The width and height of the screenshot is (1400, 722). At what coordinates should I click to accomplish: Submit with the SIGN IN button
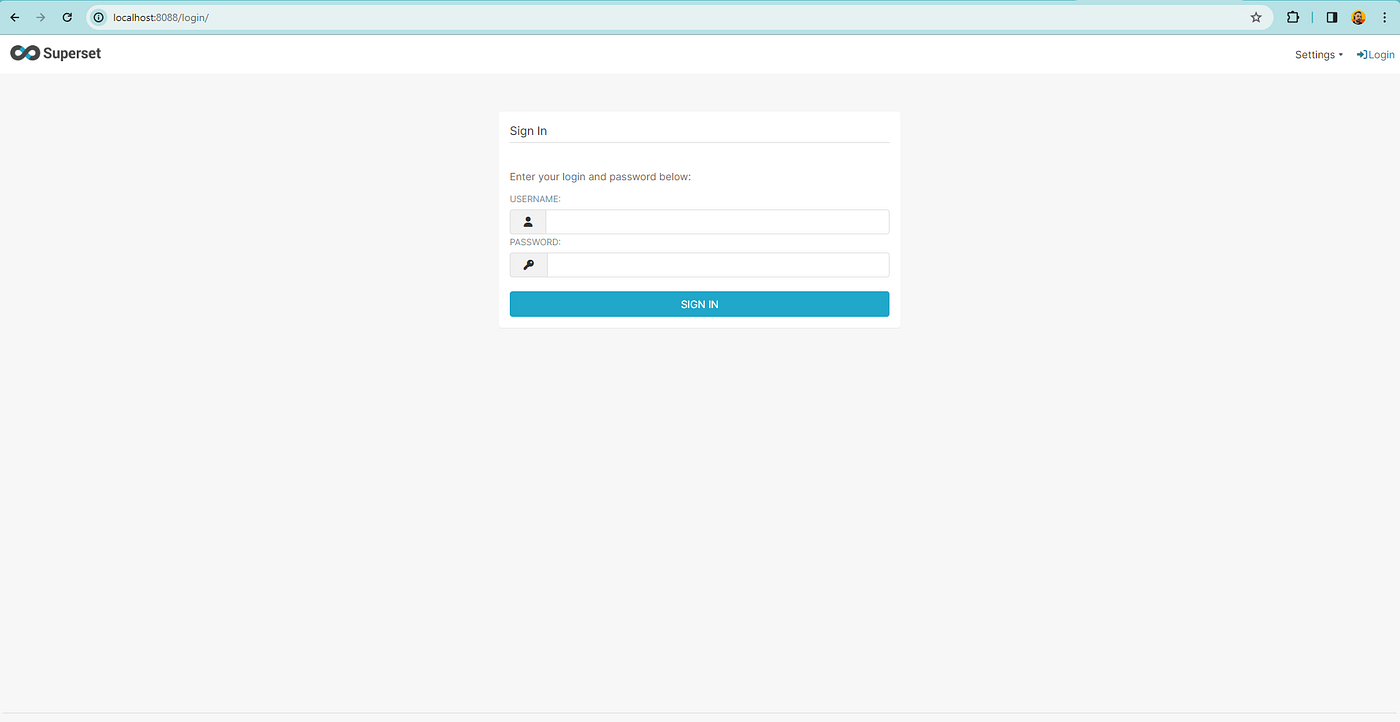(x=699, y=304)
